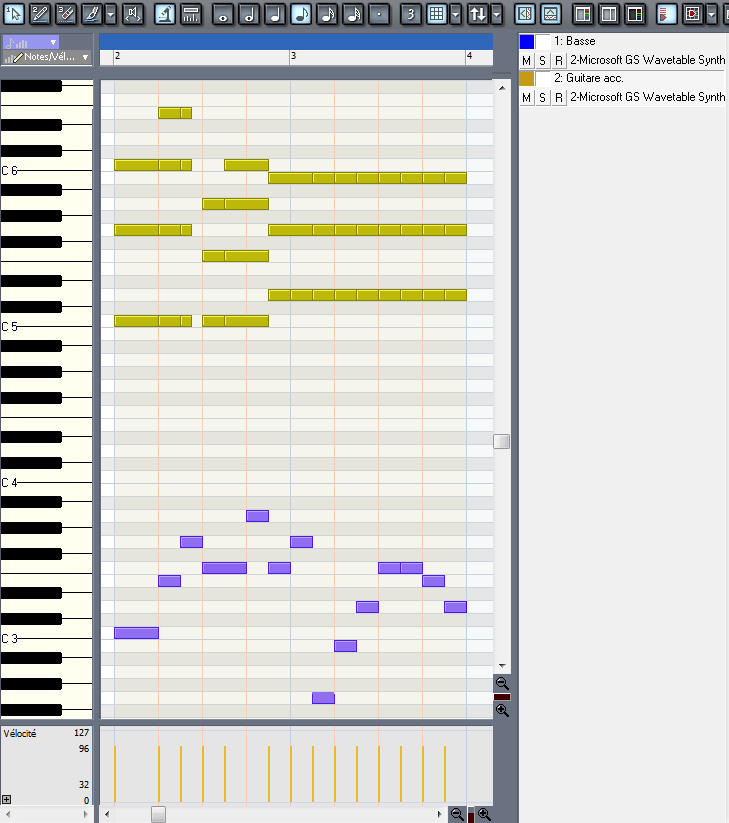Select the Erase tool

pos(66,14)
